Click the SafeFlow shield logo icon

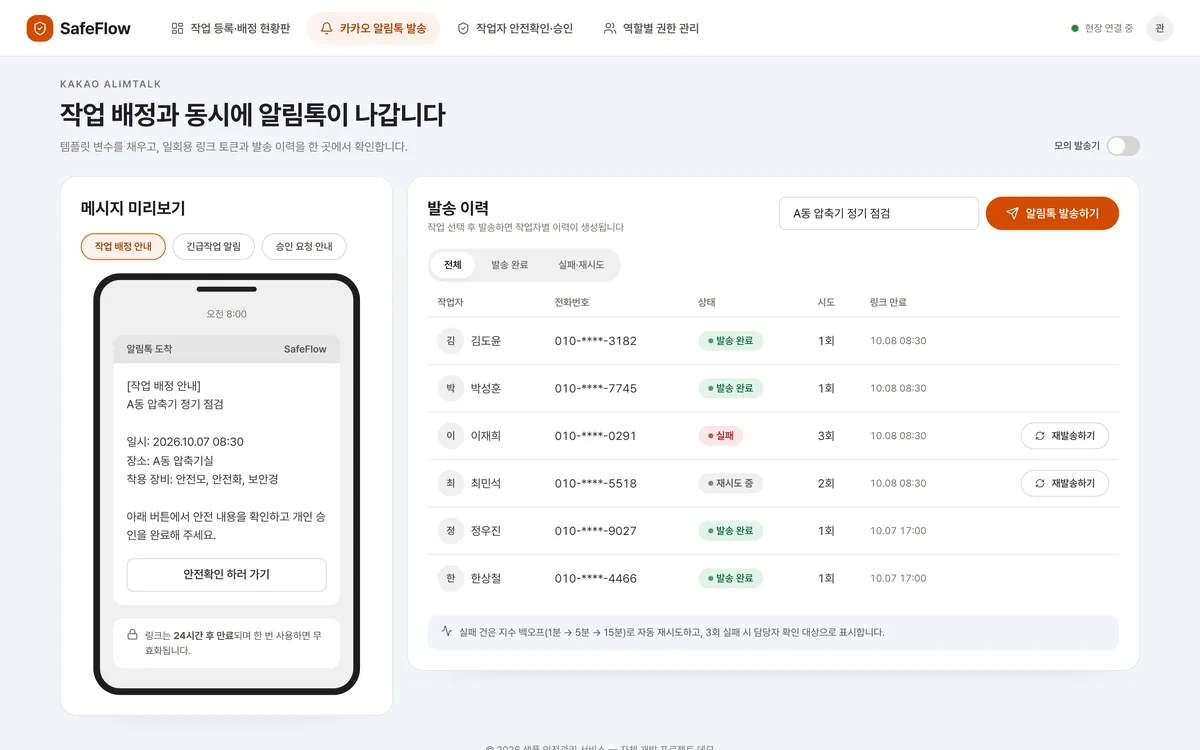40,28
